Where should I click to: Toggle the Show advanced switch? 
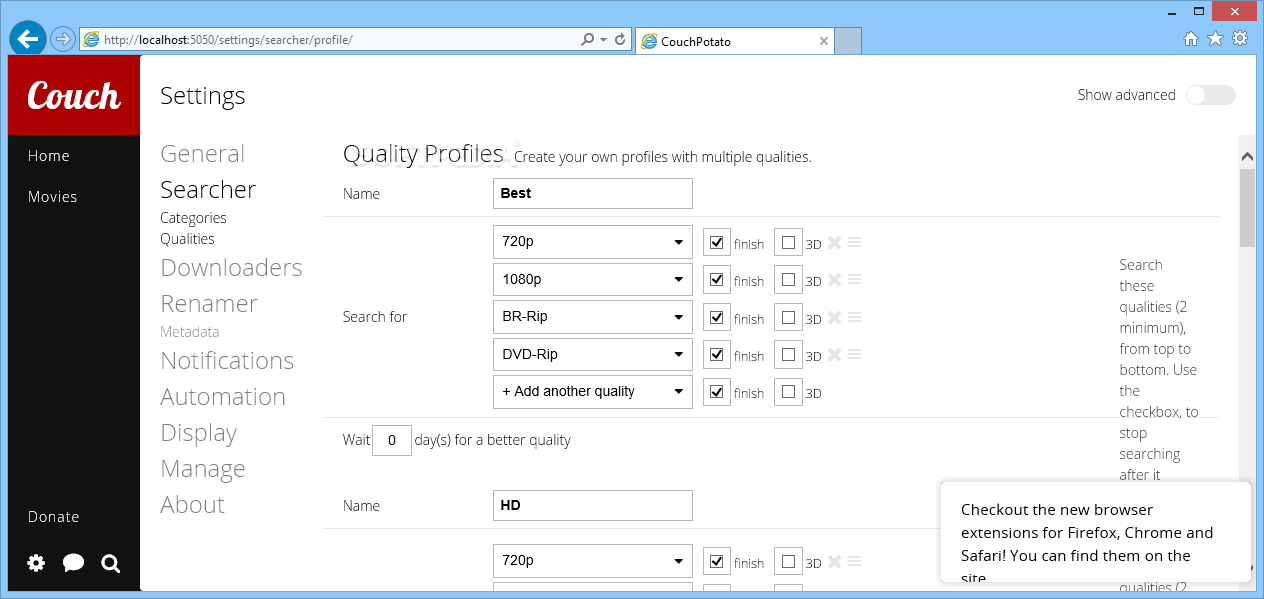coord(1210,95)
